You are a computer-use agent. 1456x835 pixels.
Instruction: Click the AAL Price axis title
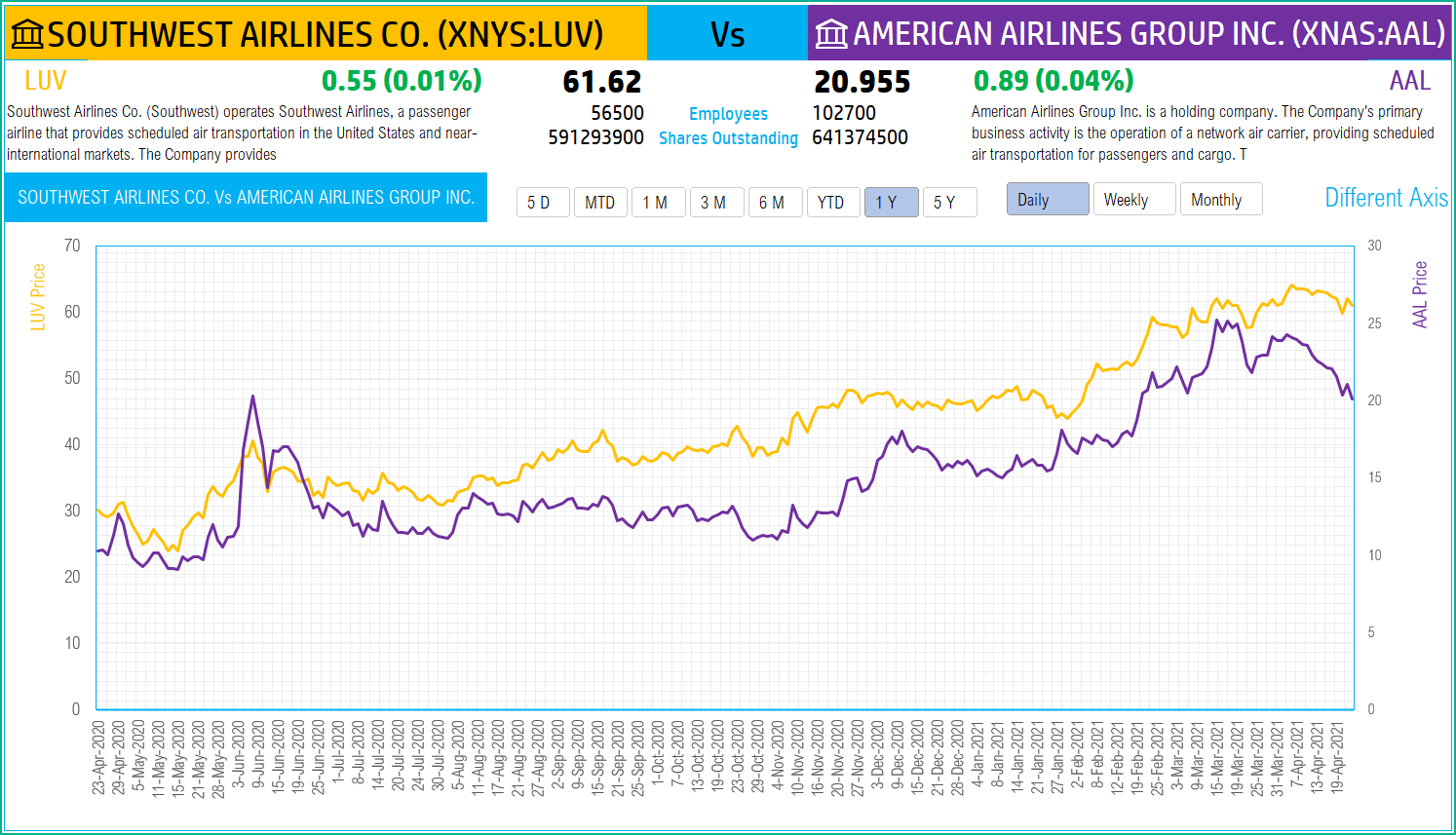coord(1420,294)
